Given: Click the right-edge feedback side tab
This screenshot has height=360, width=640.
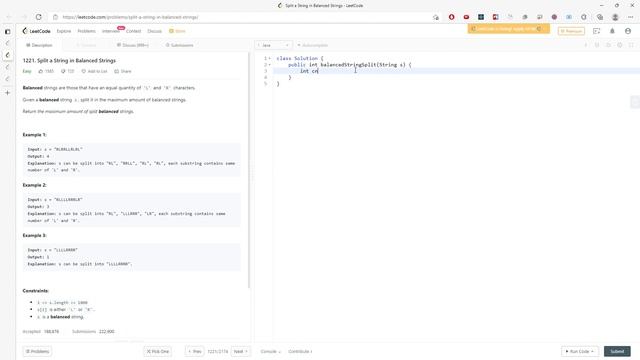Looking at the screenshot, I should coord(635,102).
